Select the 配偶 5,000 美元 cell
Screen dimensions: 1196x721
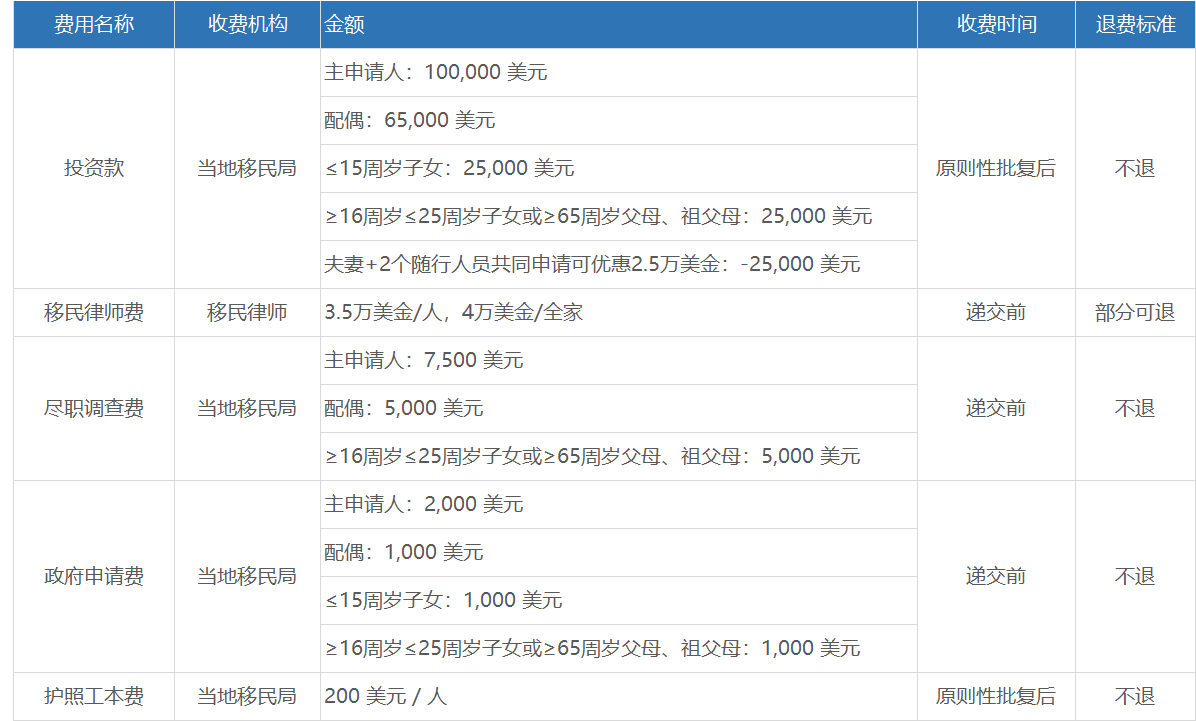(x=404, y=409)
